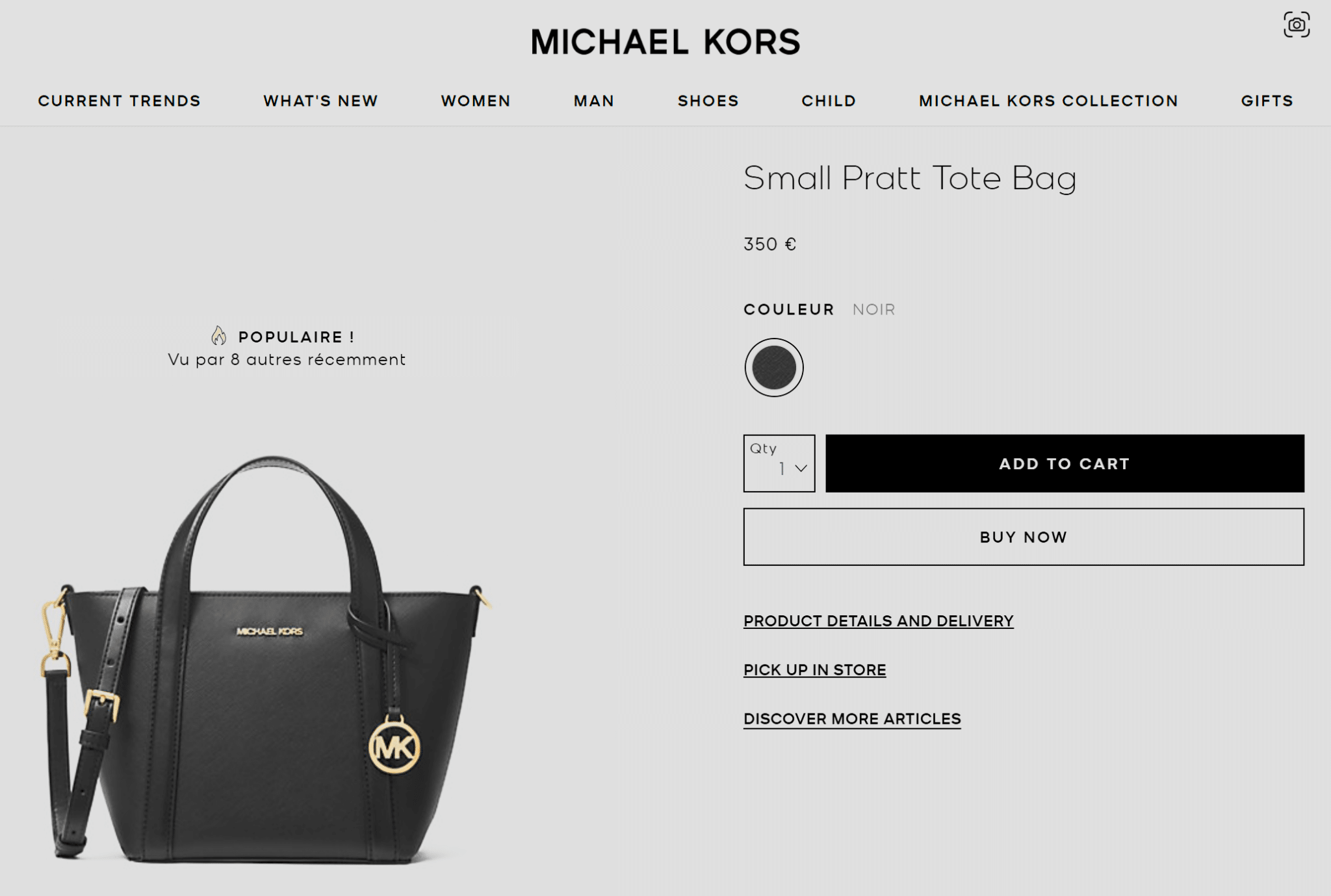
Task: Click the black tote bag product image
Action: pos(266,659)
